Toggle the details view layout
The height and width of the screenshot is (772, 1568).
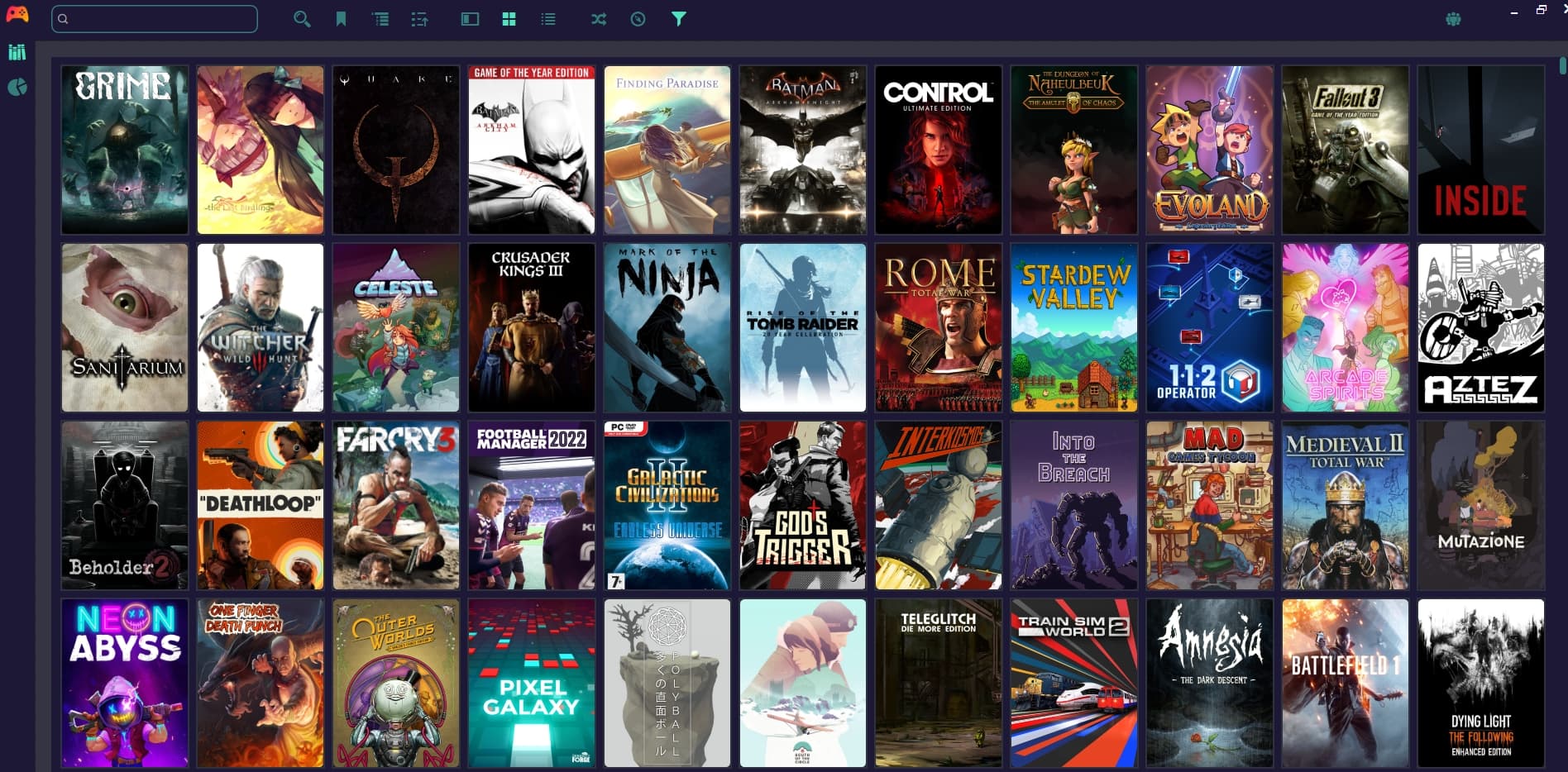pos(470,19)
